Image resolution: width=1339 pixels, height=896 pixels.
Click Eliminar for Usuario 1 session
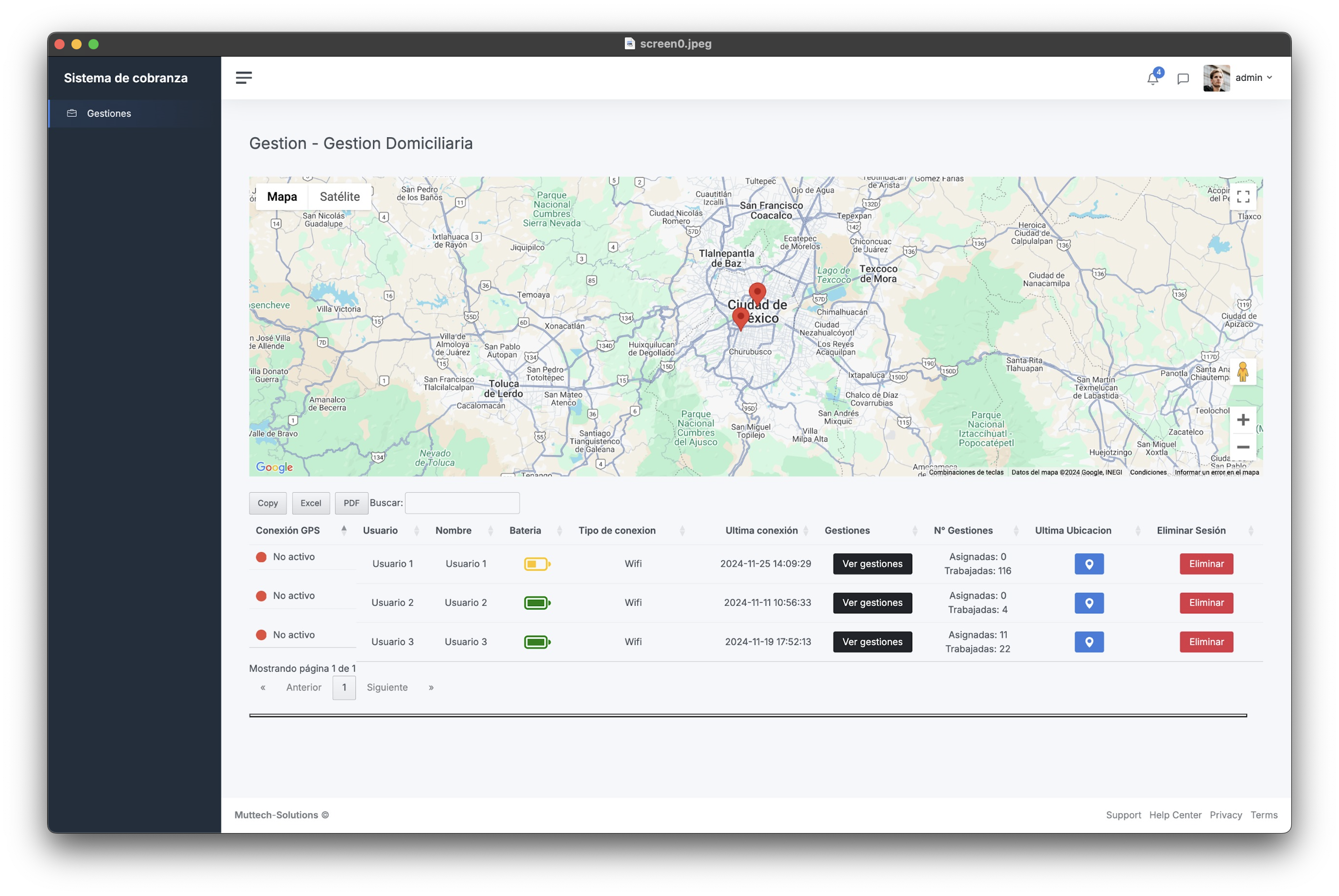1206,564
